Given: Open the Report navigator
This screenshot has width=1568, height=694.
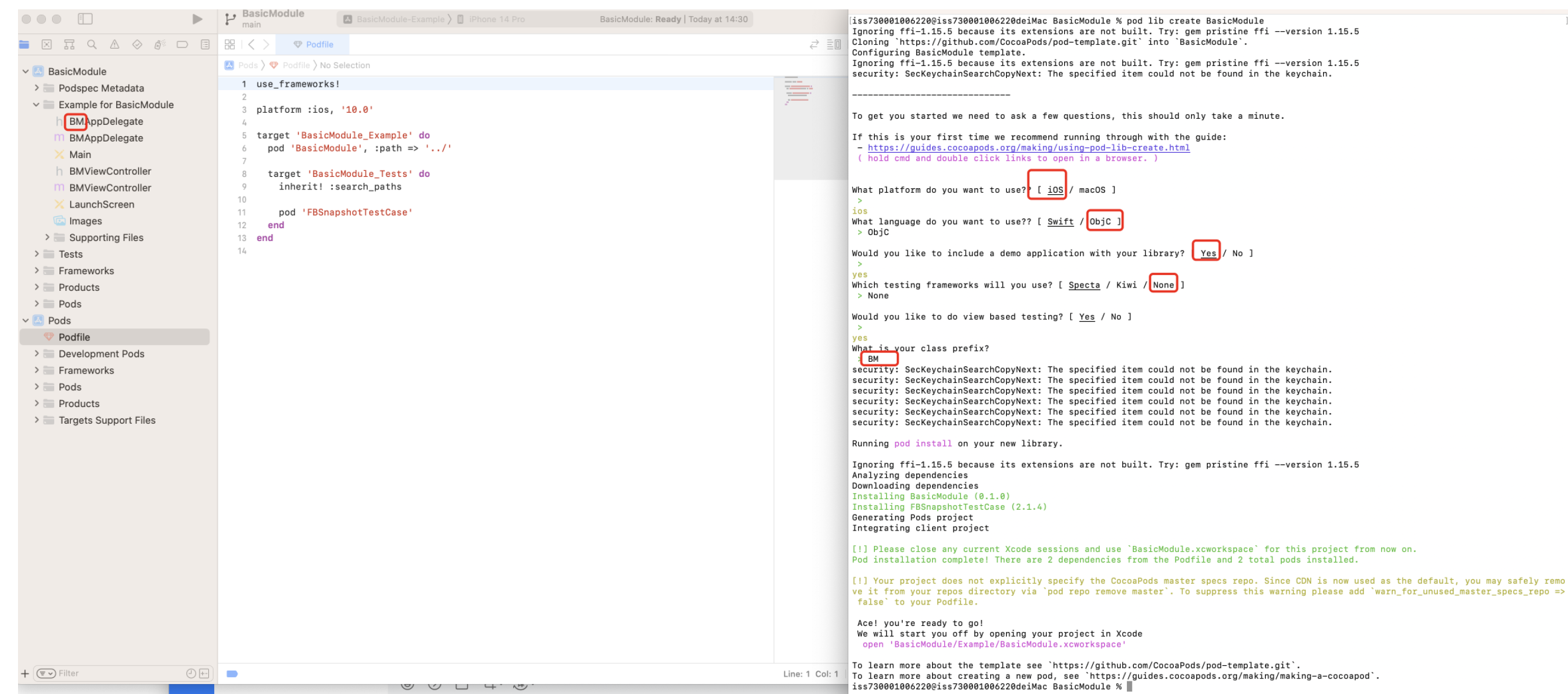Looking at the screenshot, I should click(x=205, y=45).
